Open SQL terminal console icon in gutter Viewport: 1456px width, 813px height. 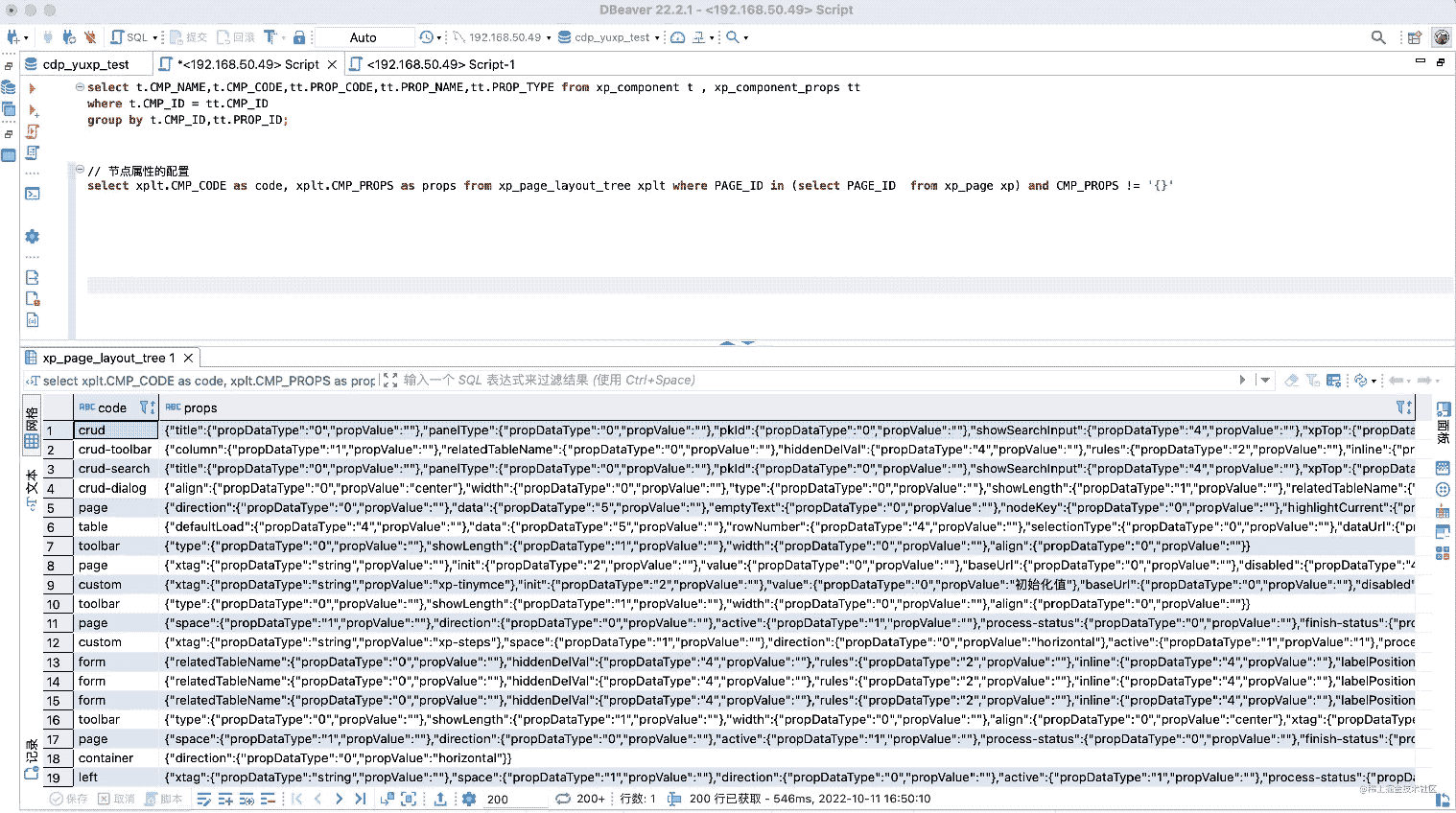[x=33, y=194]
